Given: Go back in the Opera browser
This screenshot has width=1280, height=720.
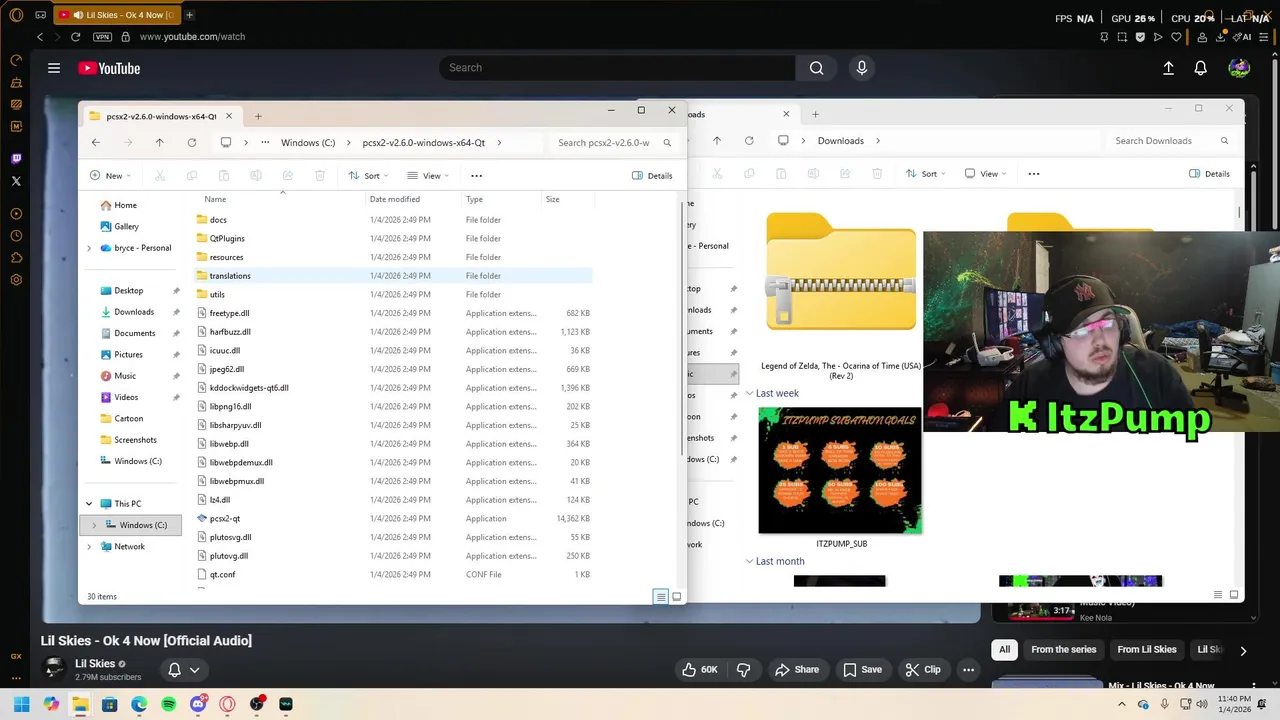Looking at the screenshot, I should (x=40, y=37).
